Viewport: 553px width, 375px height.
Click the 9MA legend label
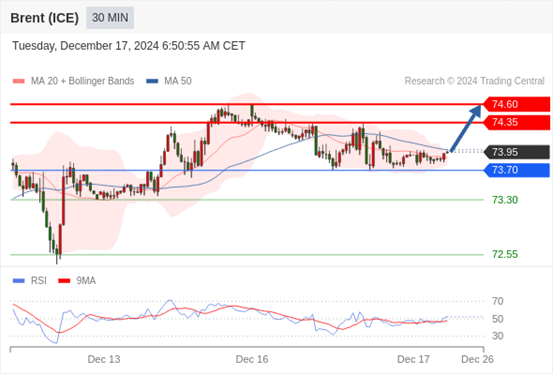point(86,281)
